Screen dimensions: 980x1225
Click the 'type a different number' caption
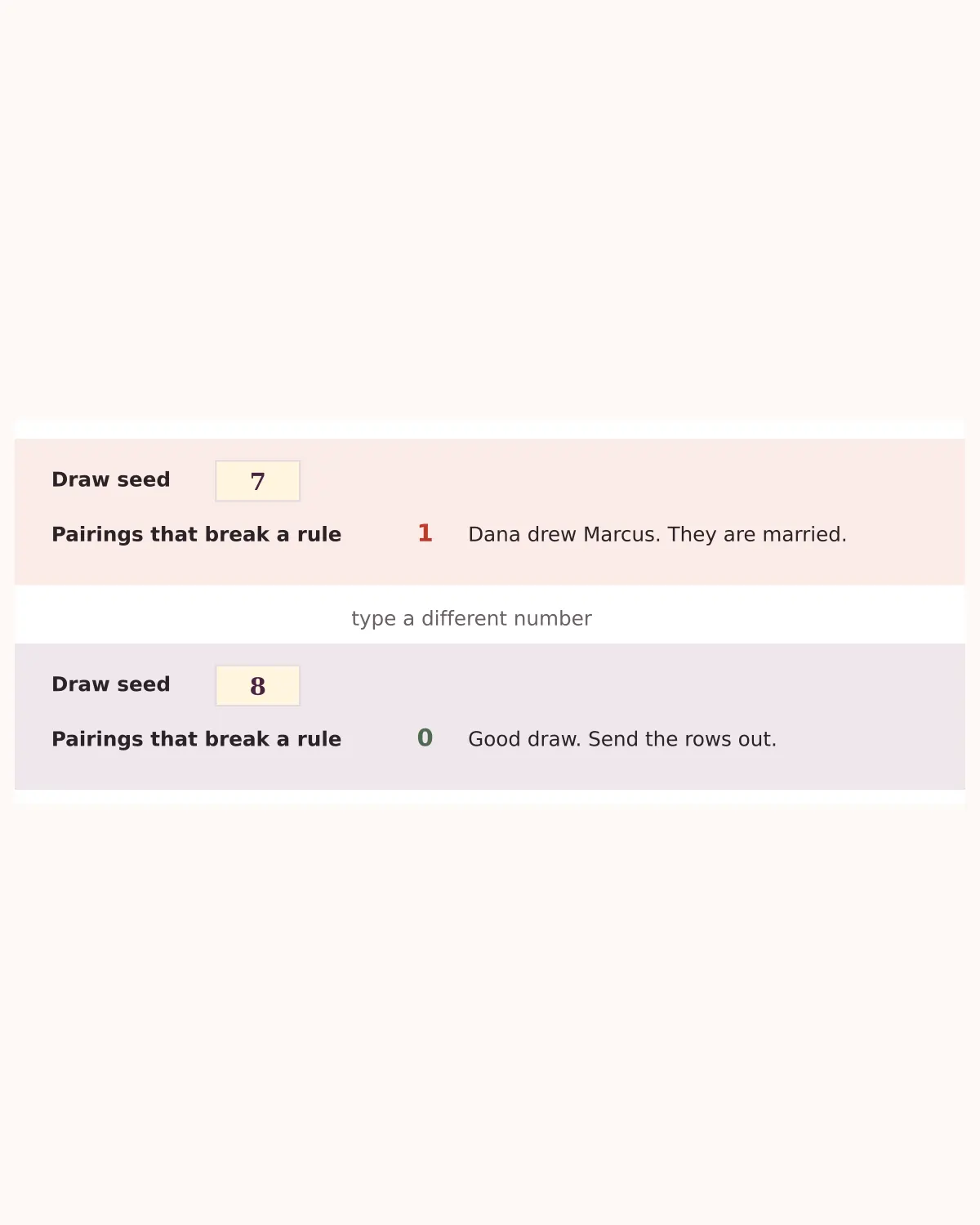click(471, 618)
